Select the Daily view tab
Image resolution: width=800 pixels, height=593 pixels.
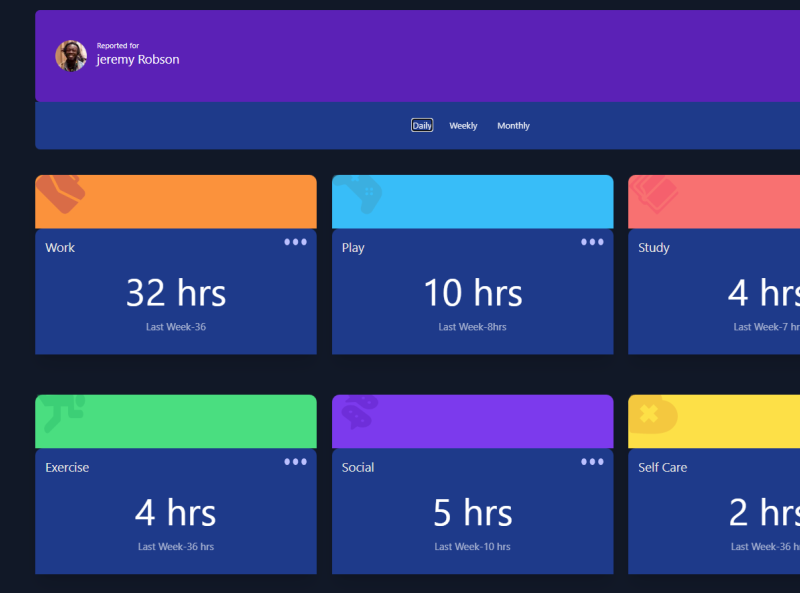(x=421, y=125)
